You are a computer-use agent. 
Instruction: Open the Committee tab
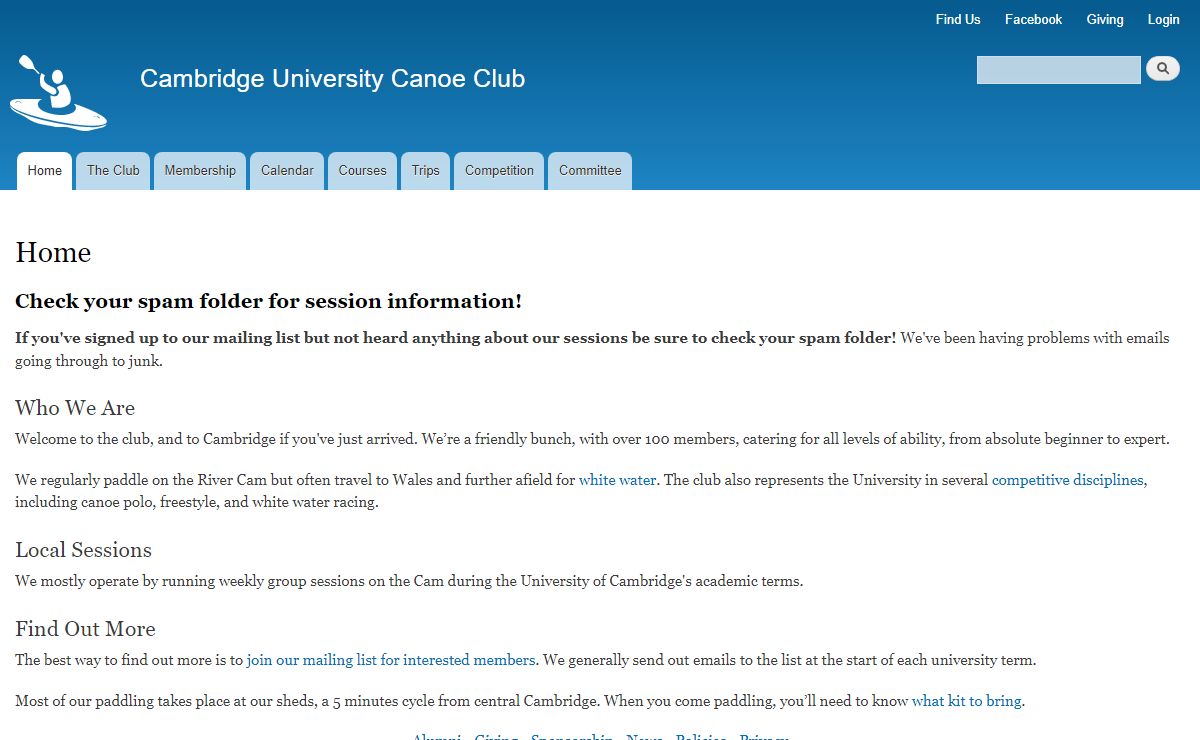tap(590, 171)
